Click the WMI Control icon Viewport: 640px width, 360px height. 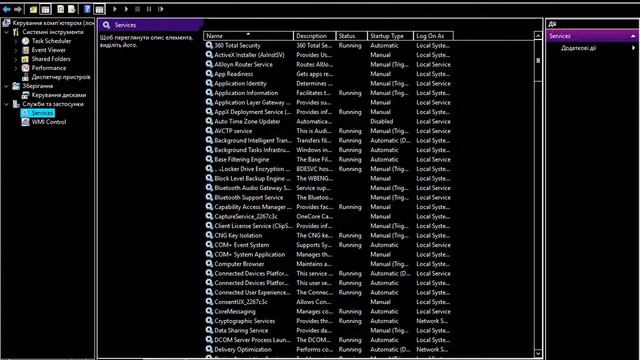pos(25,122)
